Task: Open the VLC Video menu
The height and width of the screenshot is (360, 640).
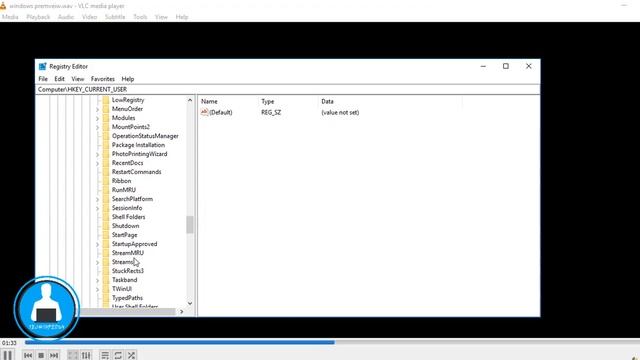Action: (x=89, y=17)
